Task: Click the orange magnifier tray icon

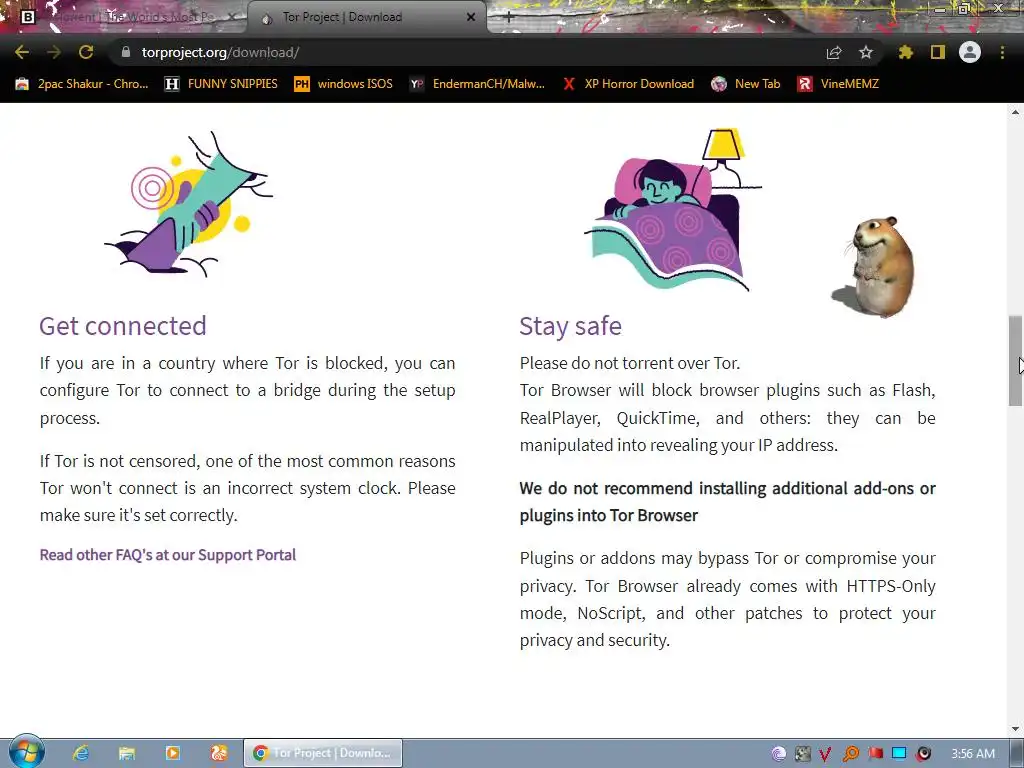Action: [x=850, y=754]
